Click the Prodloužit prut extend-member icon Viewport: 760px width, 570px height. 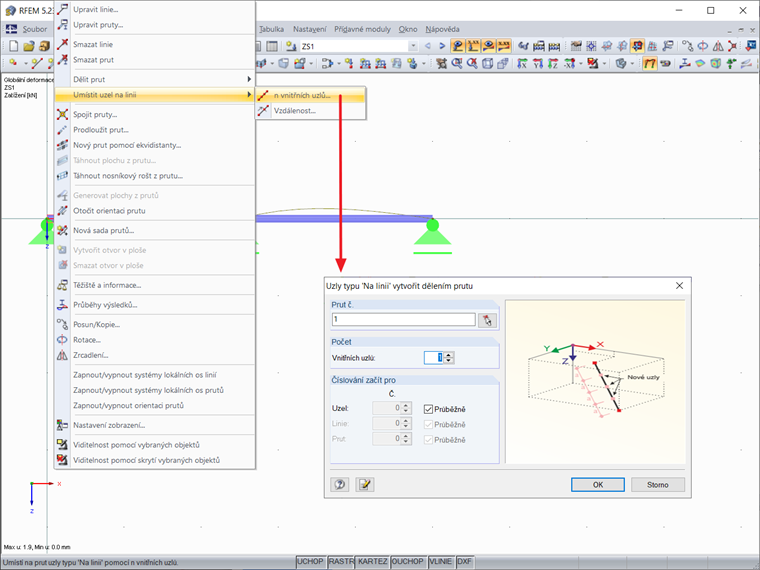(x=63, y=130)
